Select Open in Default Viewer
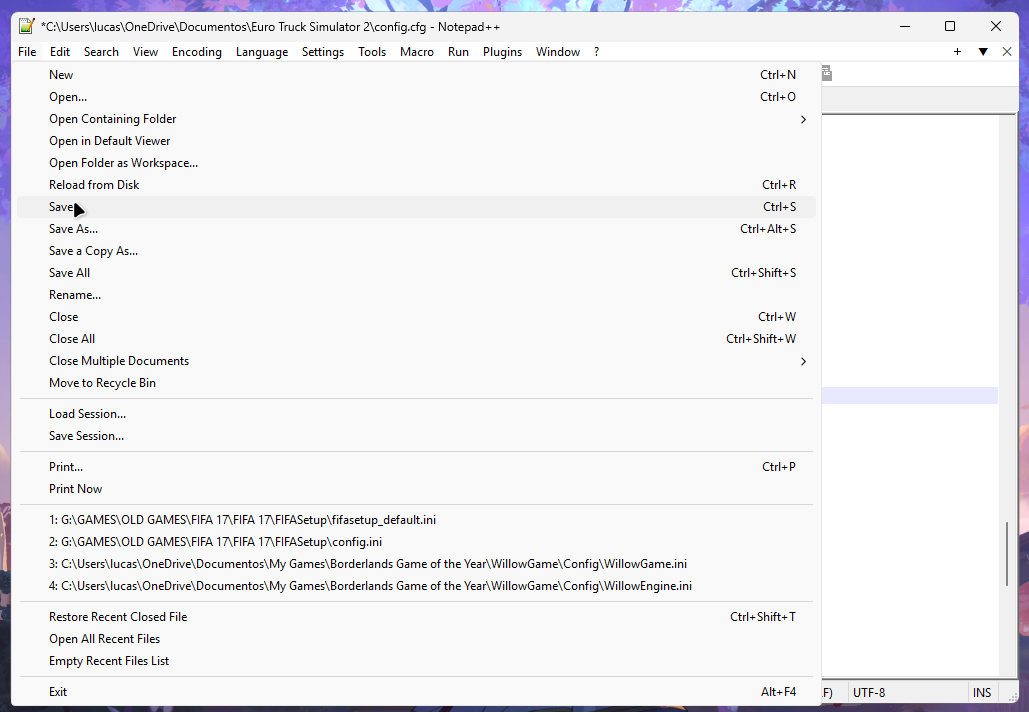The height and width of the screenshot is (712, 1029). [417, 141]
